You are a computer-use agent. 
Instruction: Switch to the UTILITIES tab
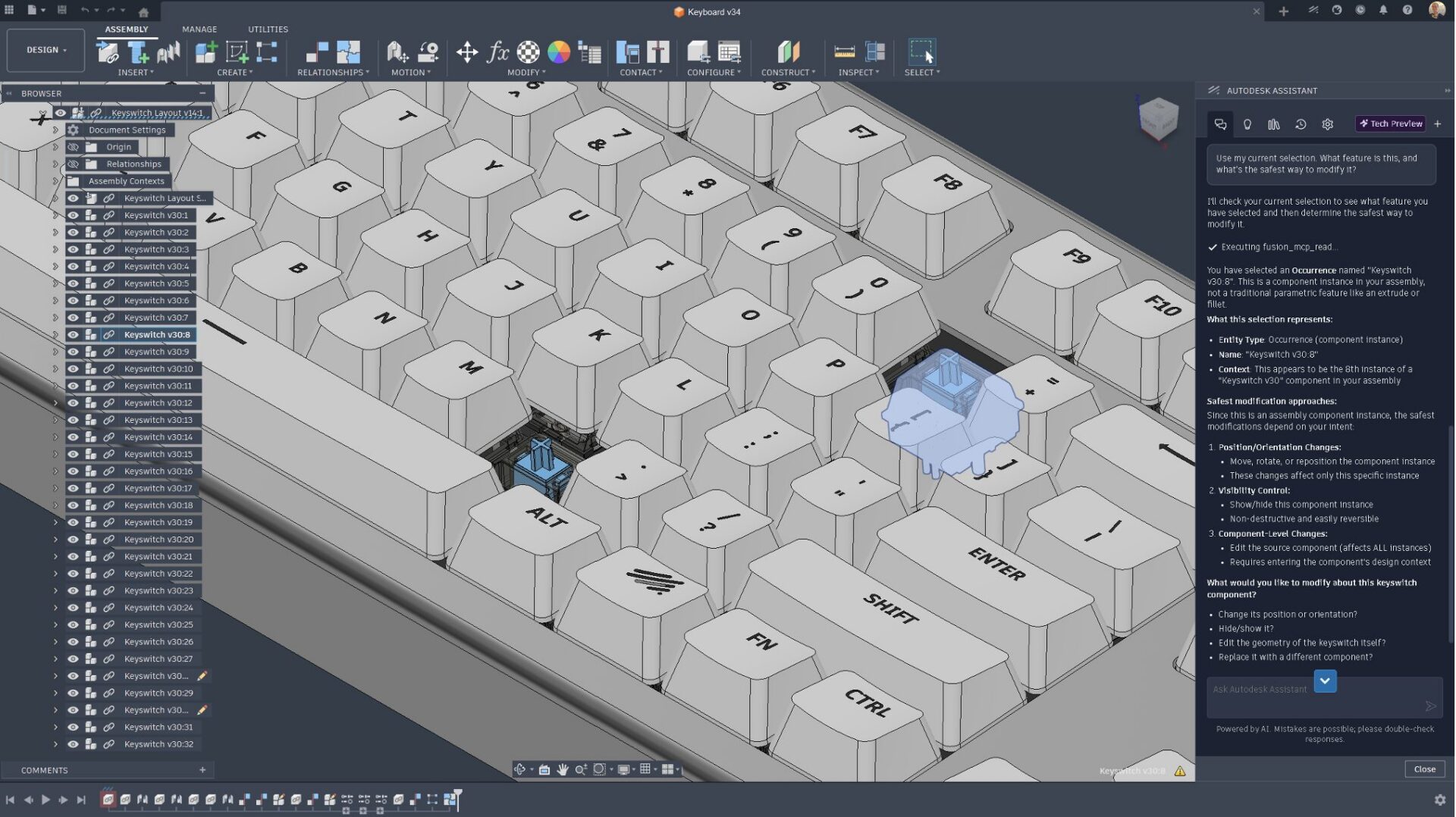[x=268, y=30]
